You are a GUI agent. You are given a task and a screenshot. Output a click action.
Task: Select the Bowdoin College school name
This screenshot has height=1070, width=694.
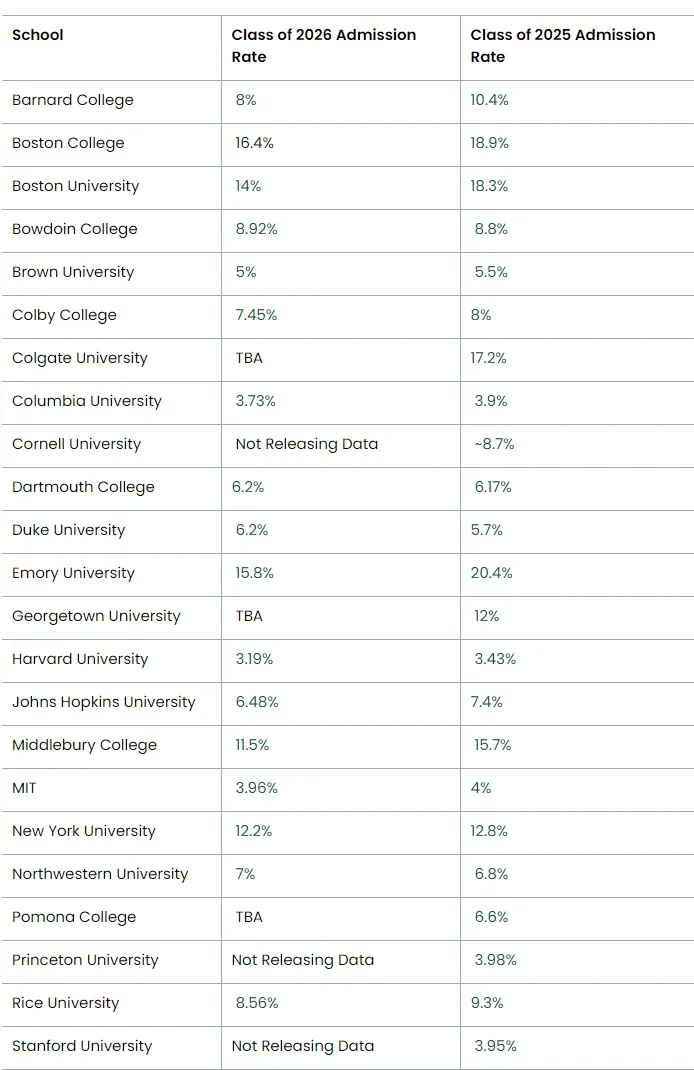coord(75,229)
